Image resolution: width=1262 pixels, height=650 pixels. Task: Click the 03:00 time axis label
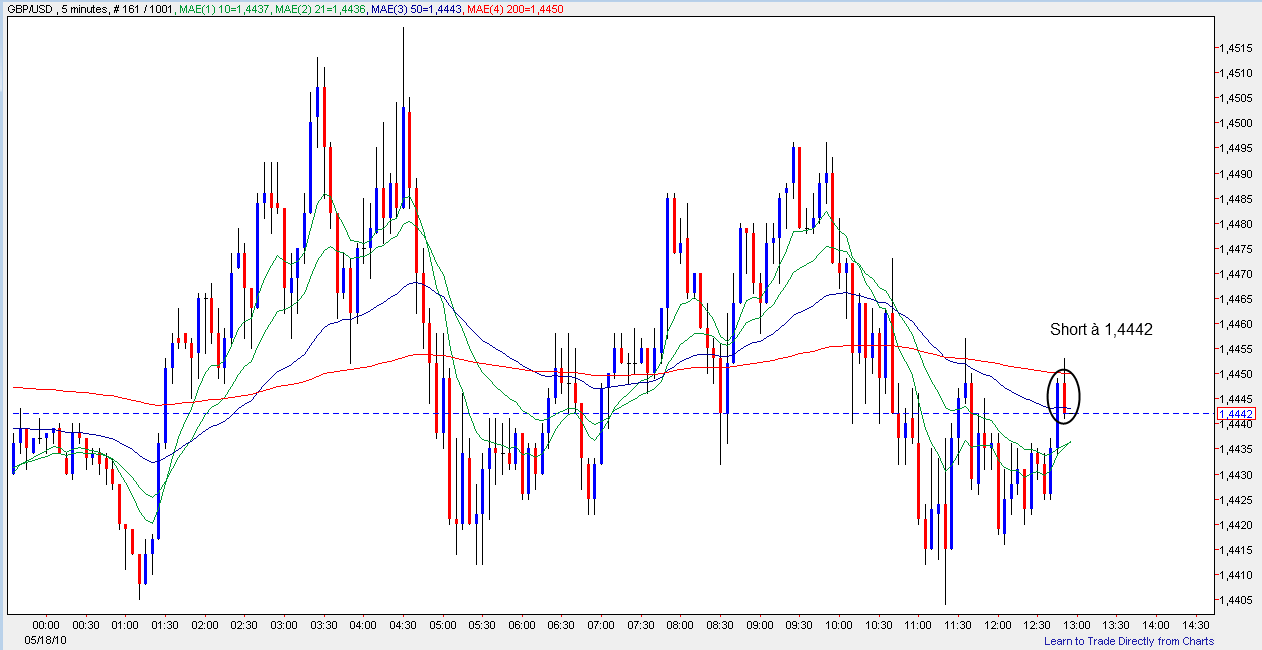coord(284,625)
